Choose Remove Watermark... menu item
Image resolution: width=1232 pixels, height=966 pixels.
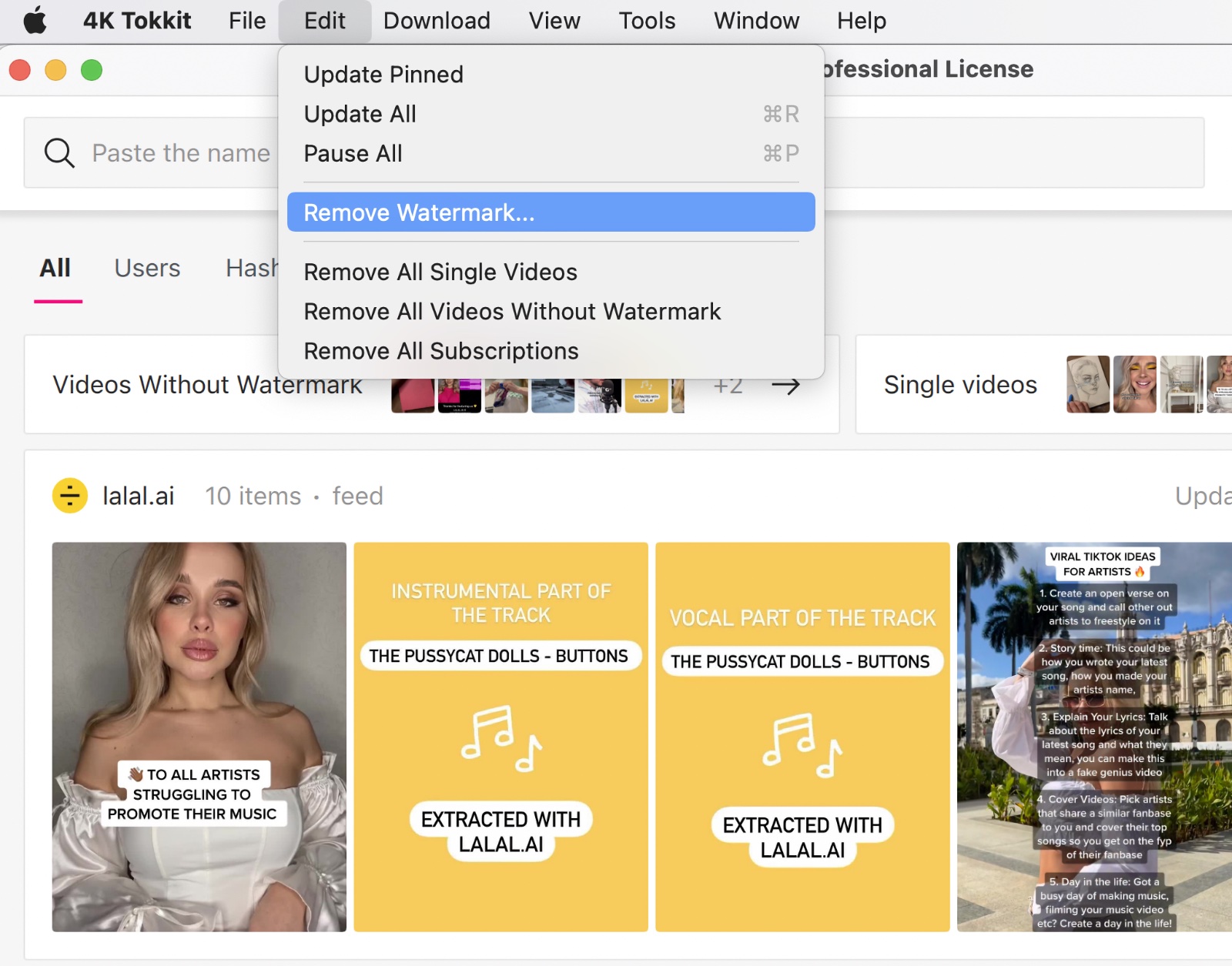click(551, 212)
